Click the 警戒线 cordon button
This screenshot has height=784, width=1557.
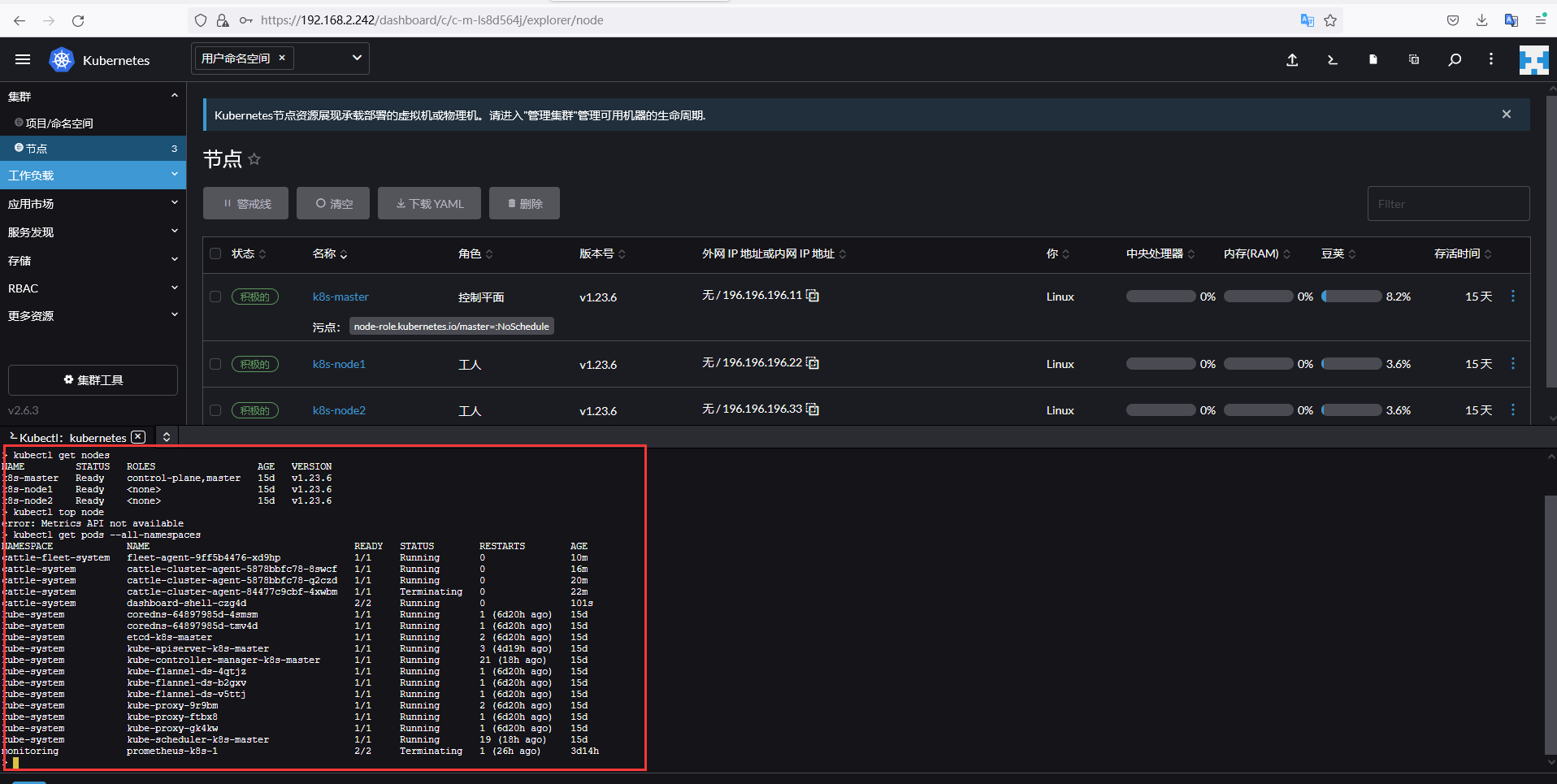pos(245,203)
